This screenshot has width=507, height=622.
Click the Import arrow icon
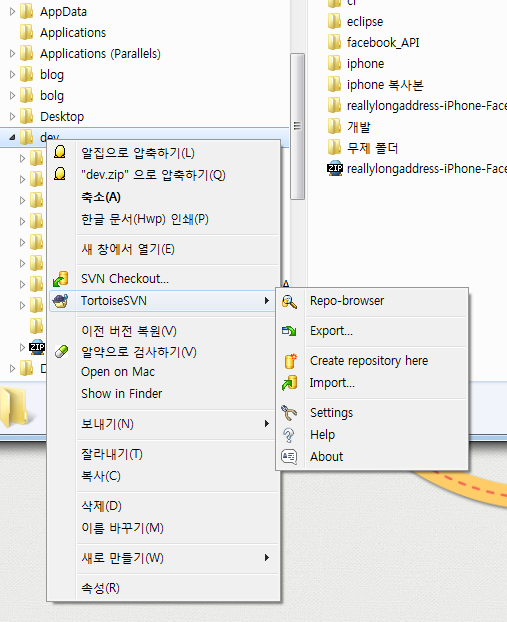tap(290, 383)
